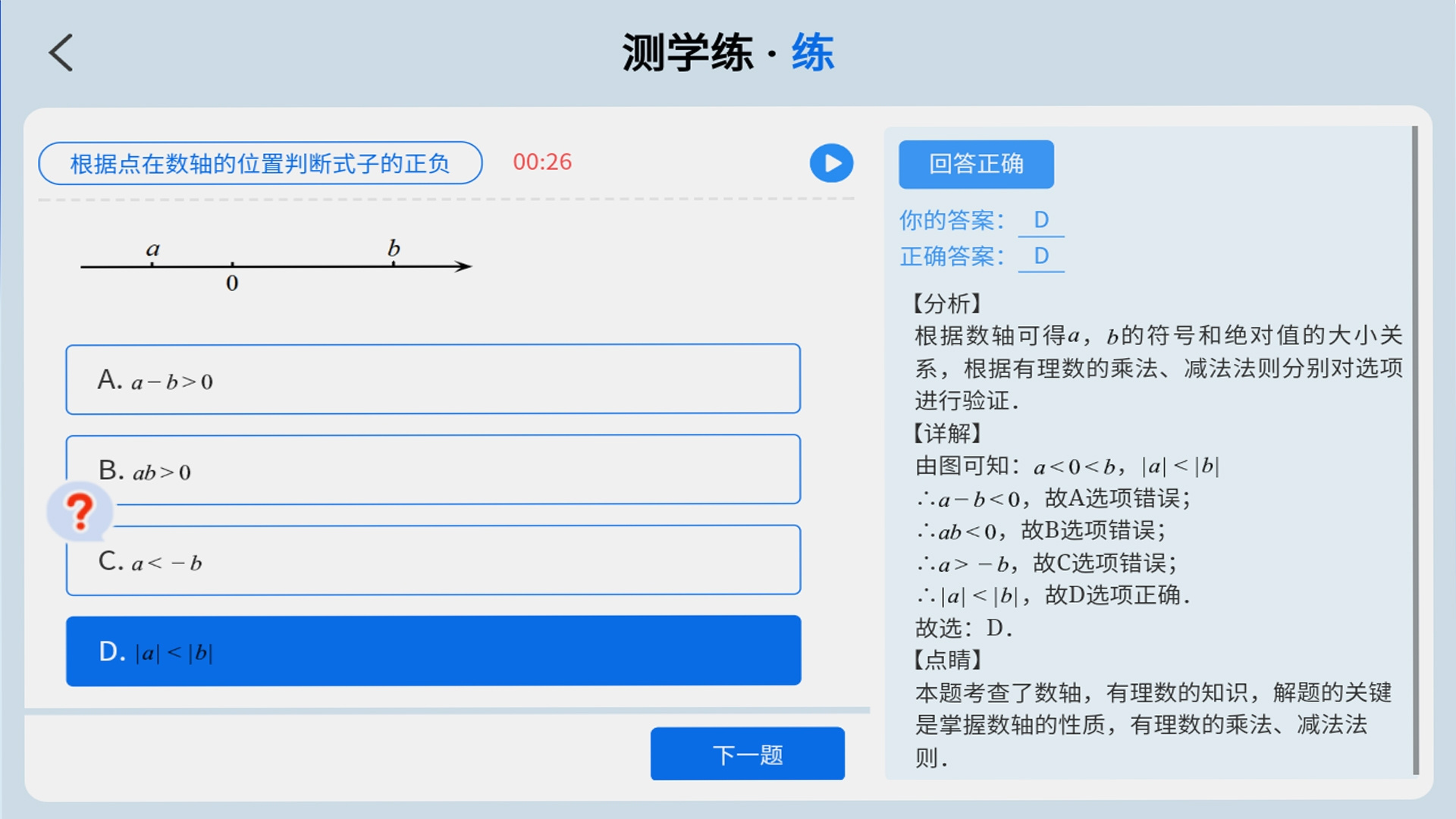Click the 测学练 · 练 page title
This screenshot has width=1456, height=819.
pos(728,52)
